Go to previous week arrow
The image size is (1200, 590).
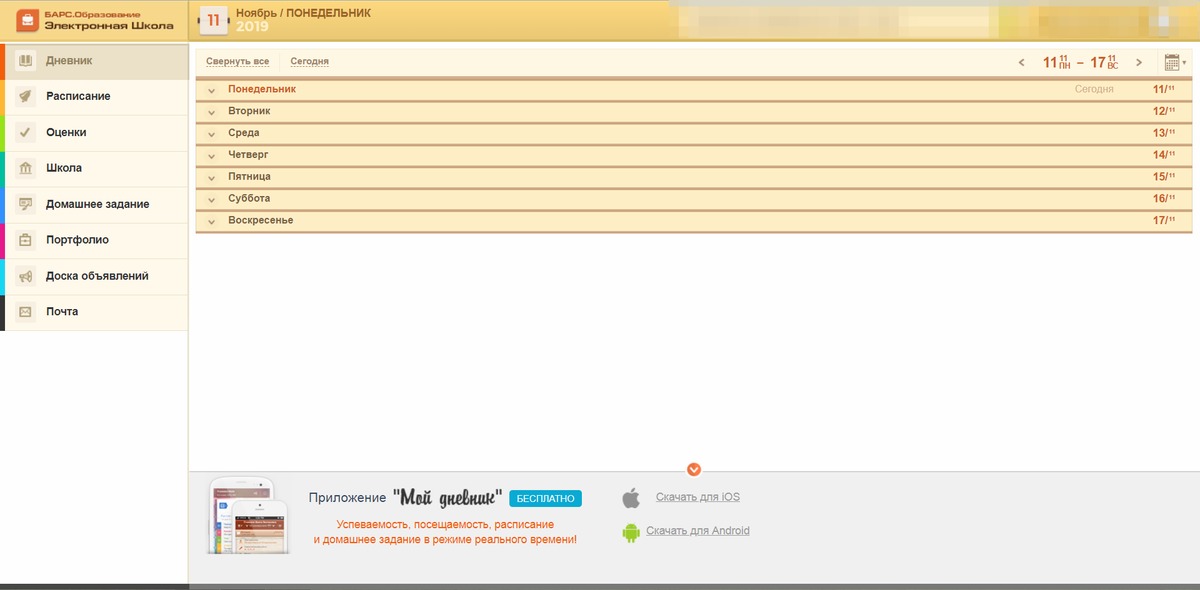1021,62
